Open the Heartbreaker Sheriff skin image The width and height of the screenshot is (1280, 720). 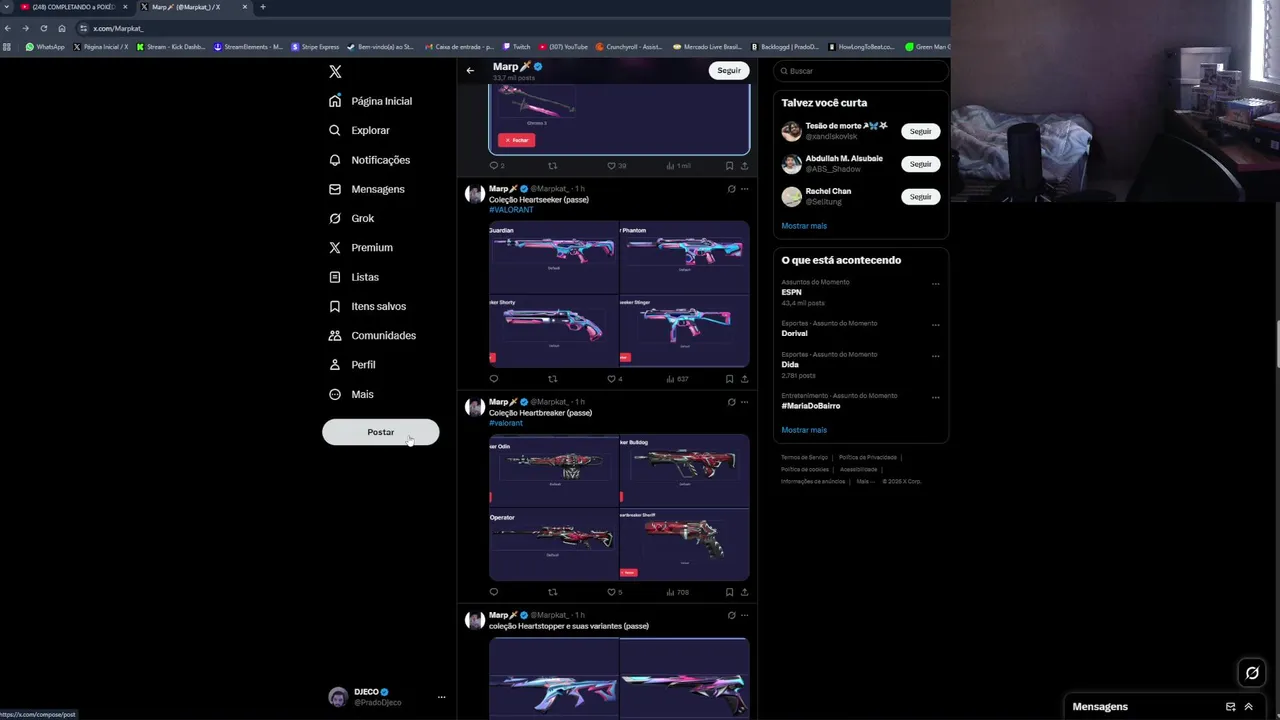point(685,545)
